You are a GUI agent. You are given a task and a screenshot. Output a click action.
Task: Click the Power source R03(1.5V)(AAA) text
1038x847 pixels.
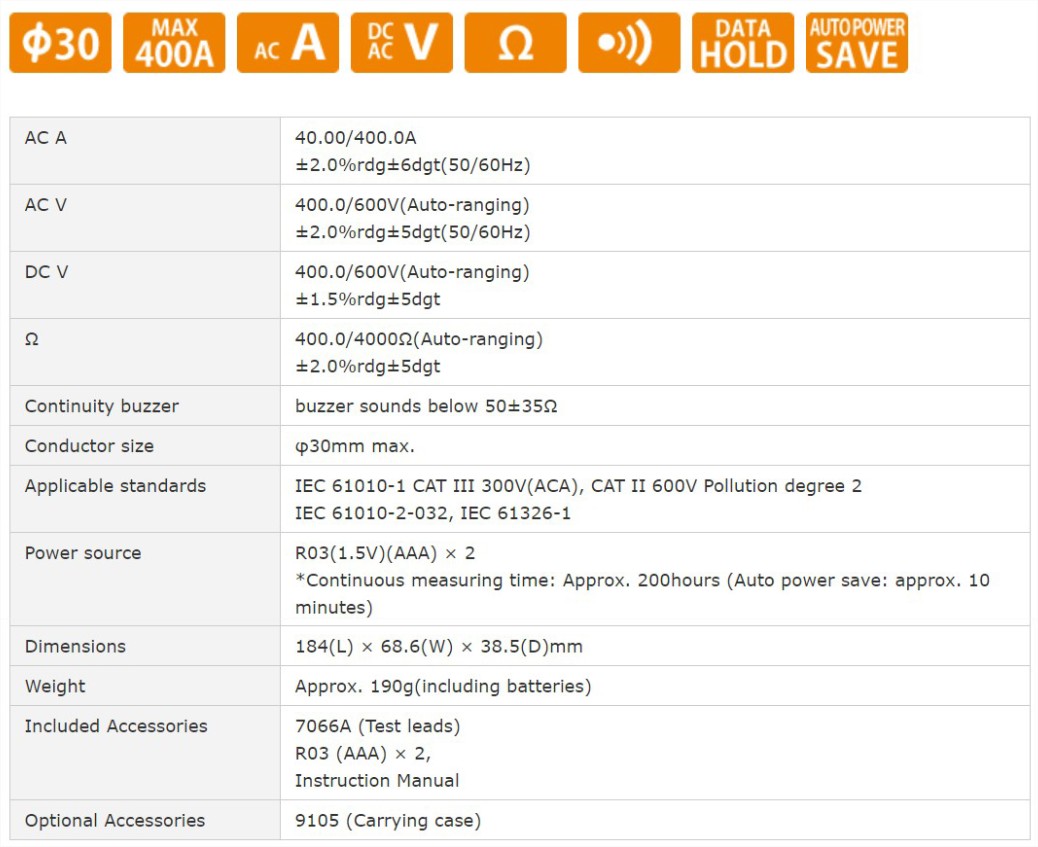click(385, 553)
